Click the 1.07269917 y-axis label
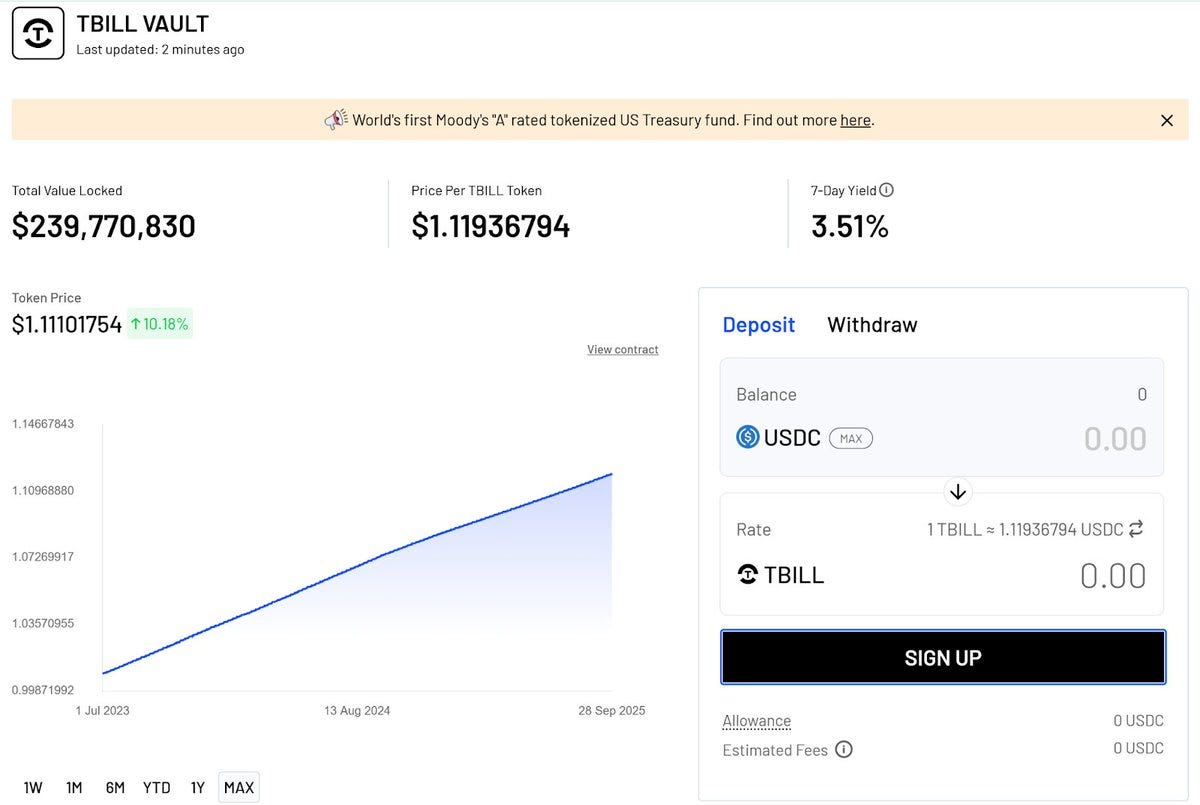The height and width of the screenshot is (805, 1200). 43,557
